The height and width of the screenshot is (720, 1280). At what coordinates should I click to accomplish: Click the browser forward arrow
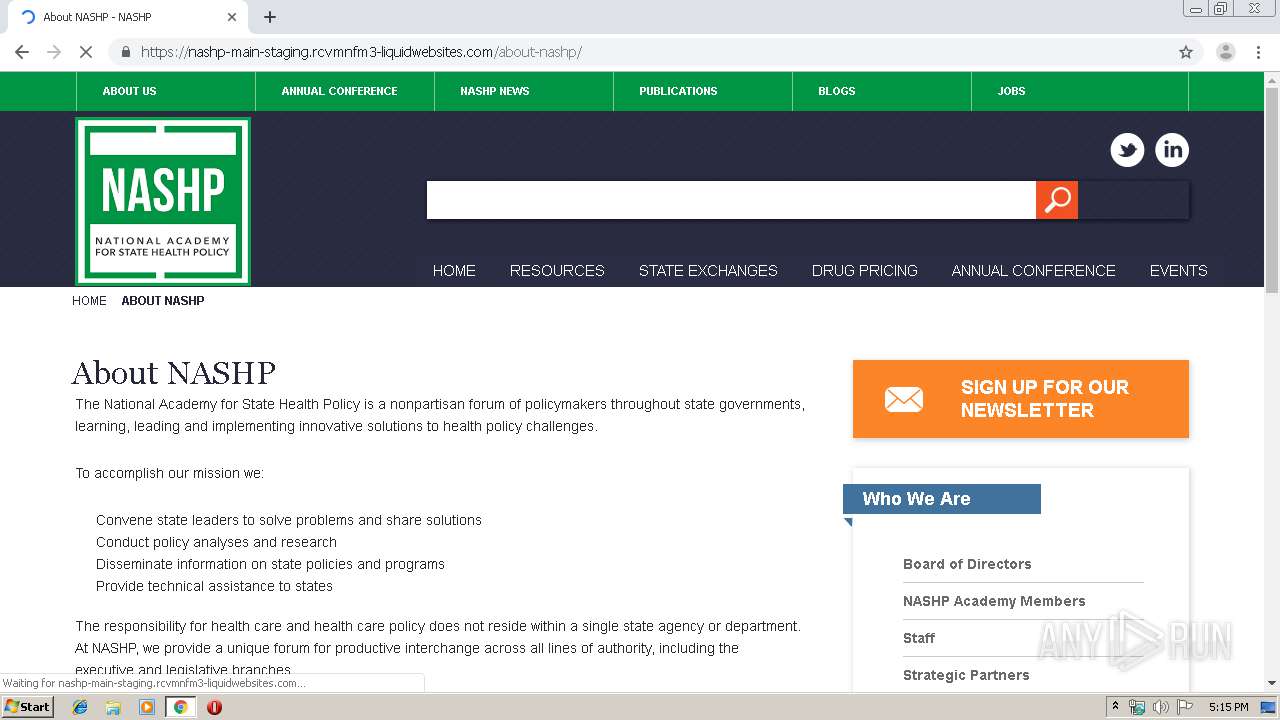click(54, 52)
